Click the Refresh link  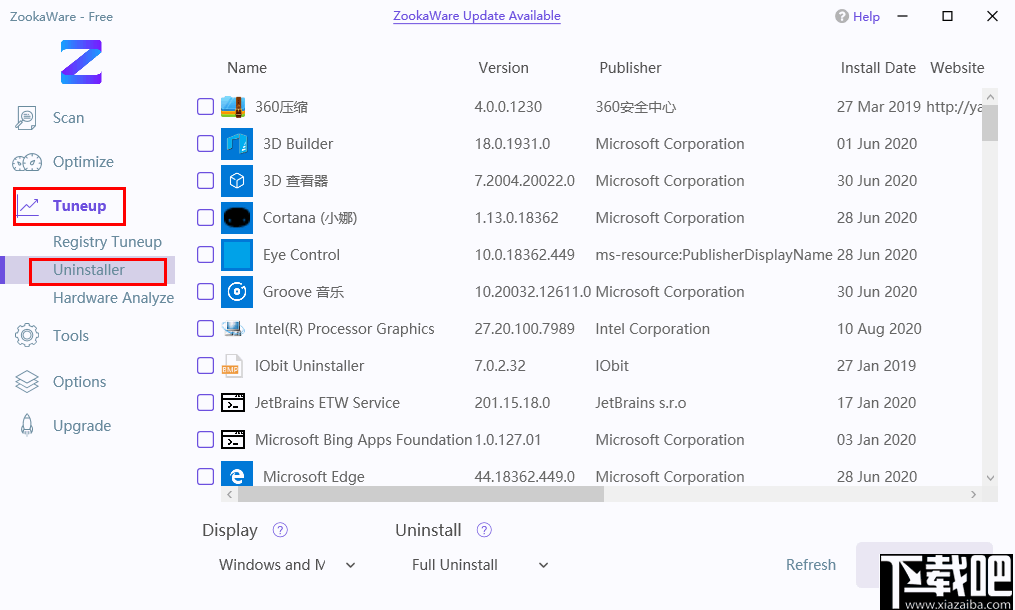tap(810, 565)
